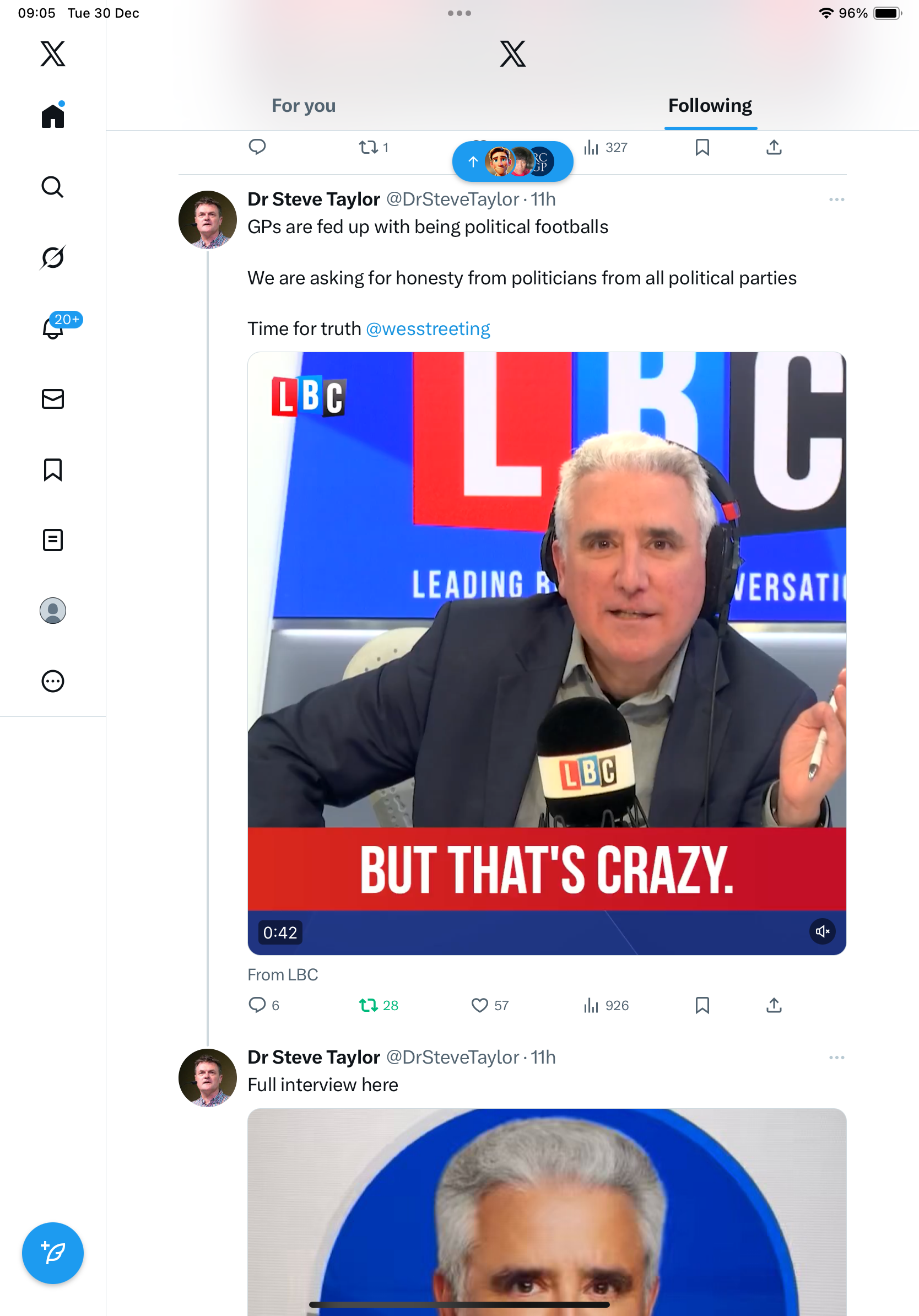This screenshot has height=1316, width=919.
Task: Tap the compose new post button
Action: point(53,1253)
